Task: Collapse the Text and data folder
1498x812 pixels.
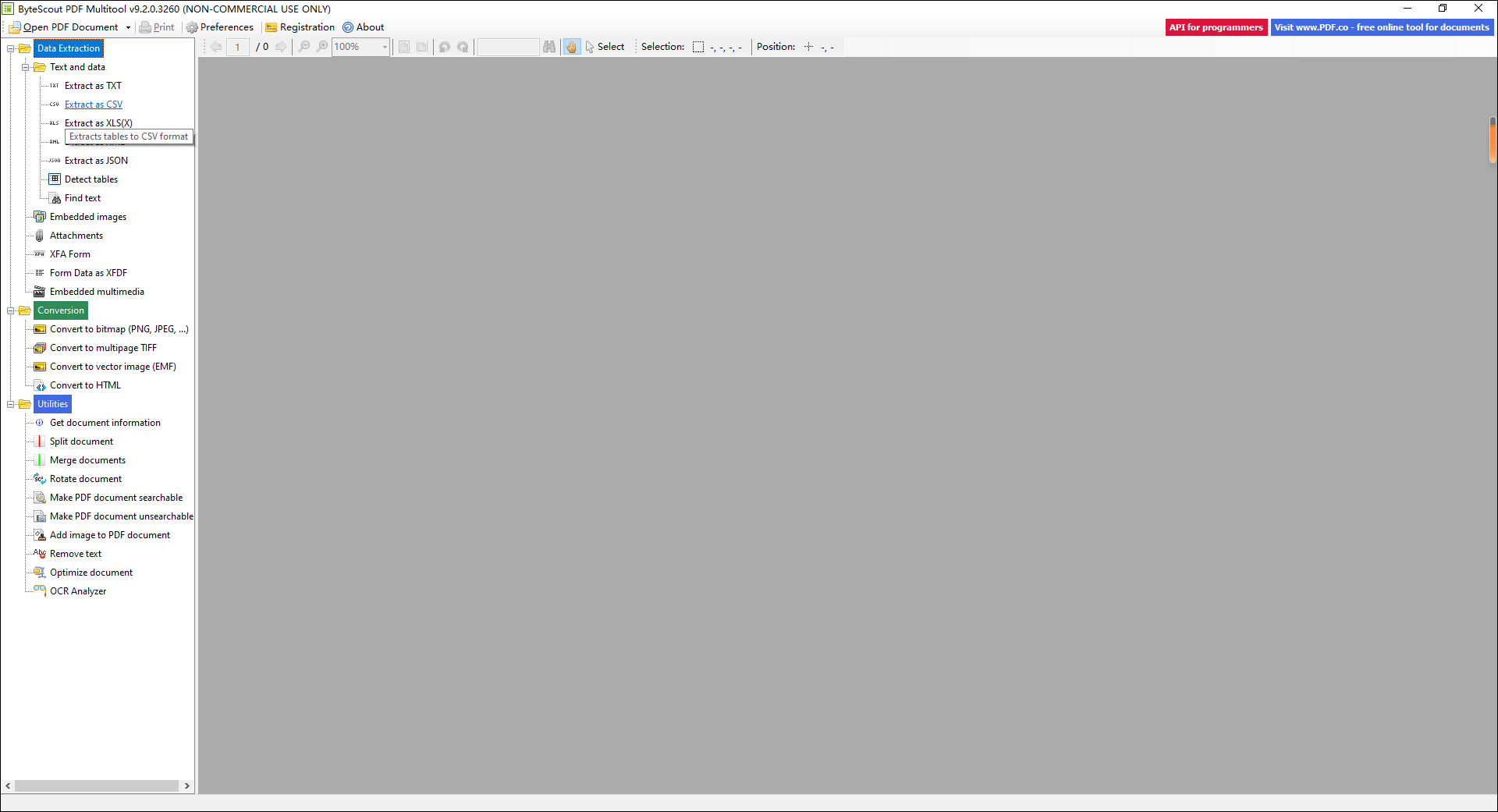Action: point(25,67)
